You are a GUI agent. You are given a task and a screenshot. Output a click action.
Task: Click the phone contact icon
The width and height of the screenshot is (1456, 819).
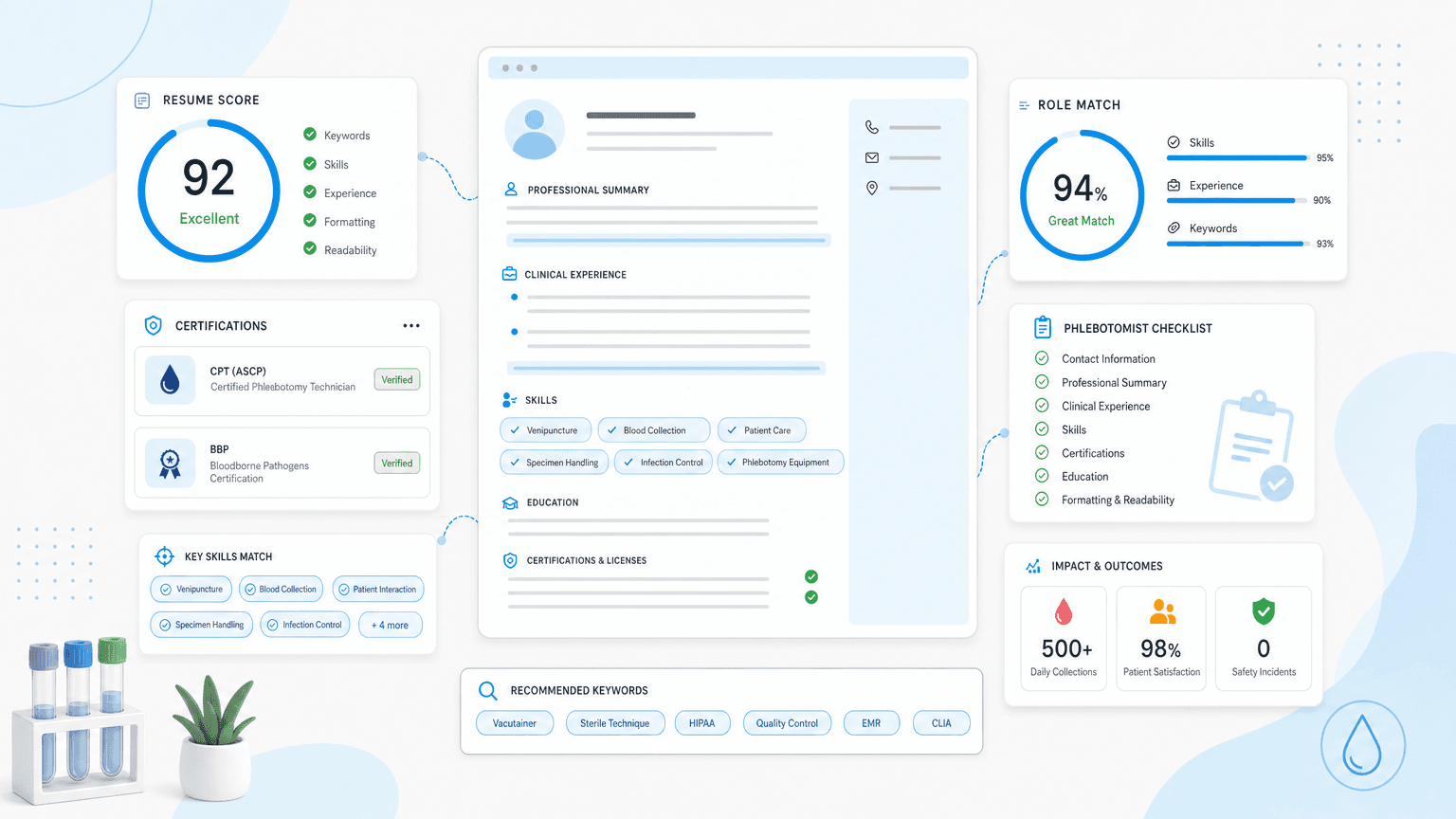point(872,127)
